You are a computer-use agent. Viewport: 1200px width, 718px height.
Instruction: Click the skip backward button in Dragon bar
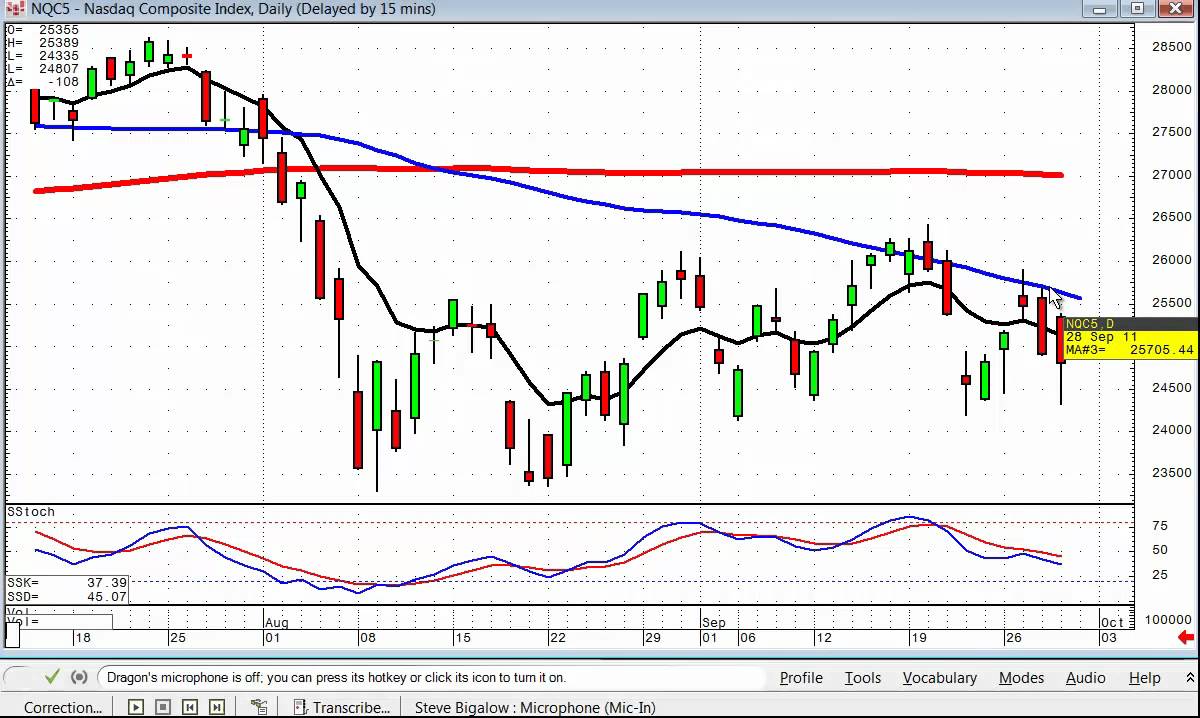click(190, 707)
